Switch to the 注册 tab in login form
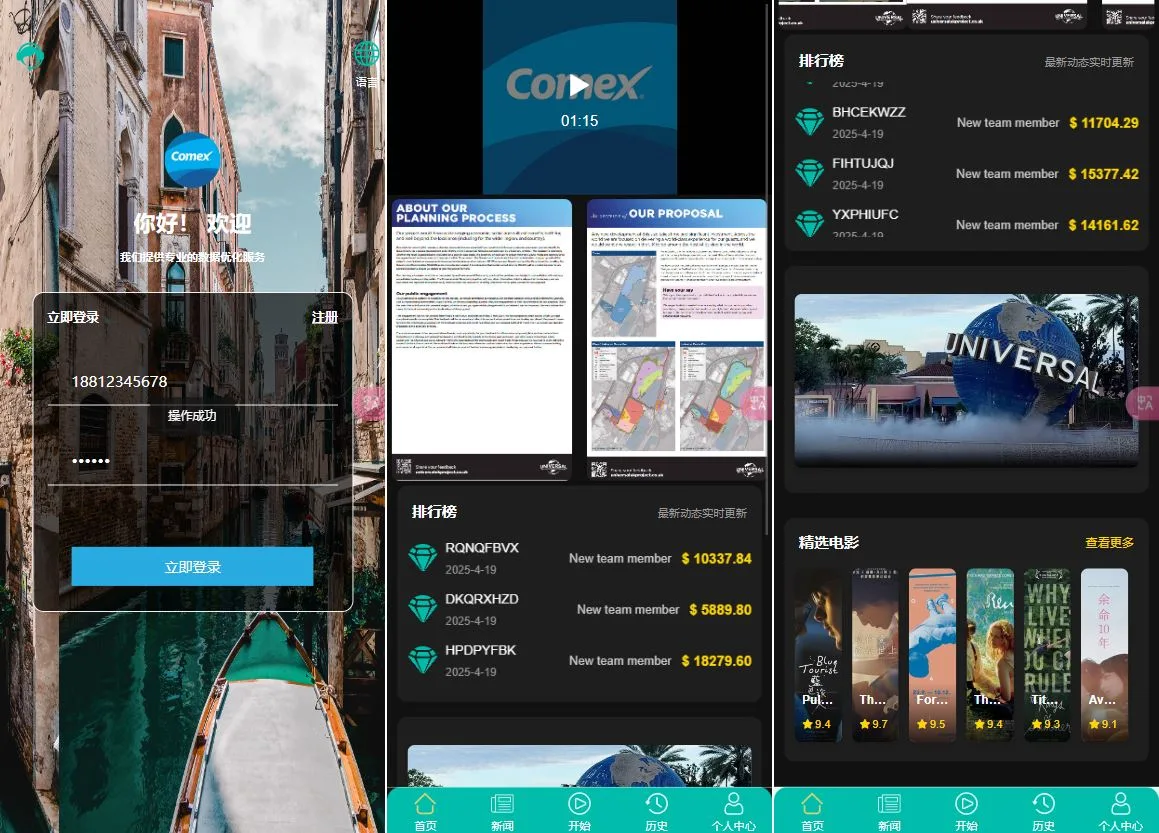Viewport: 1159px width, 833px height. pyautogui.click(x=324, y=317)
